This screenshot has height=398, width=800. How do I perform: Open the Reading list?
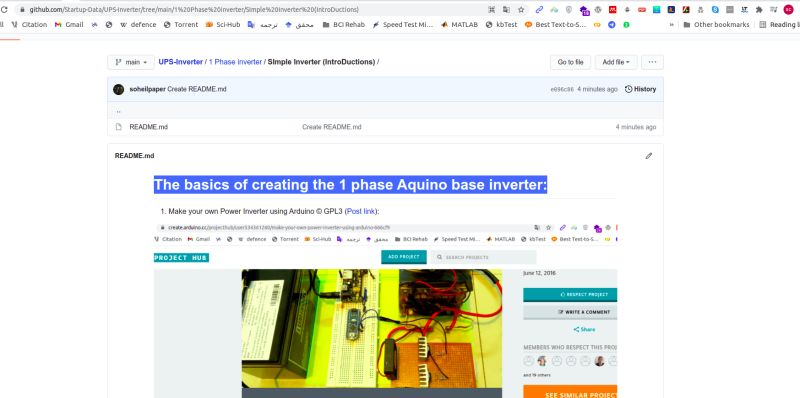(x=780, y=24)
